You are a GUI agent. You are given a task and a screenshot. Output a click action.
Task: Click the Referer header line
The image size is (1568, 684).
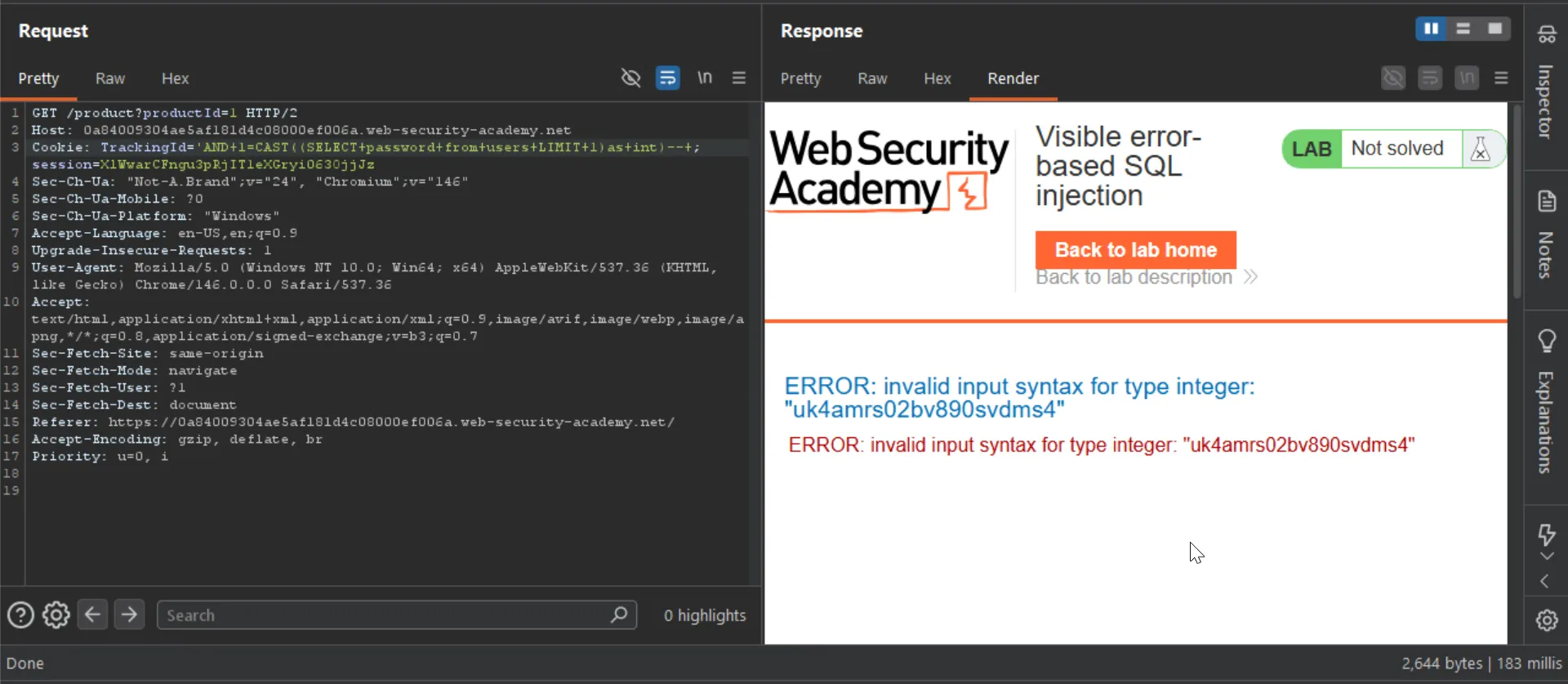(x=353, y=422)
